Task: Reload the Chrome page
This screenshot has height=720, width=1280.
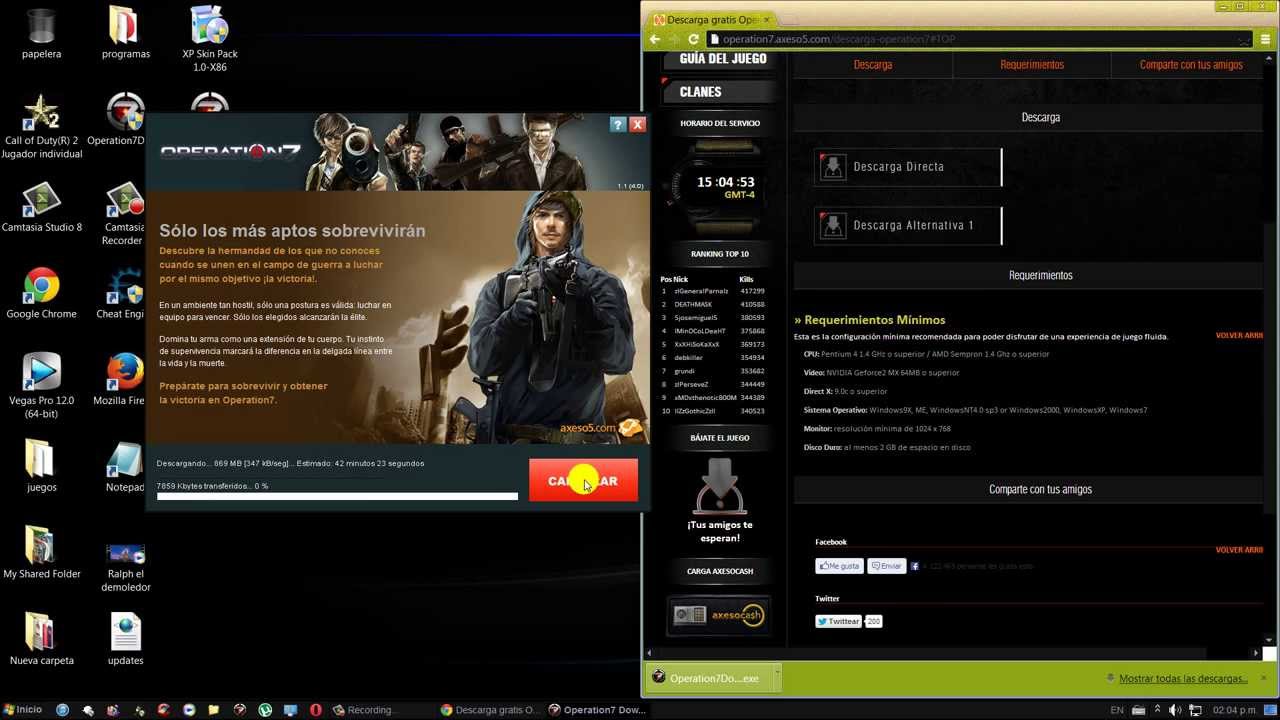Action: [x=695, y=40]
